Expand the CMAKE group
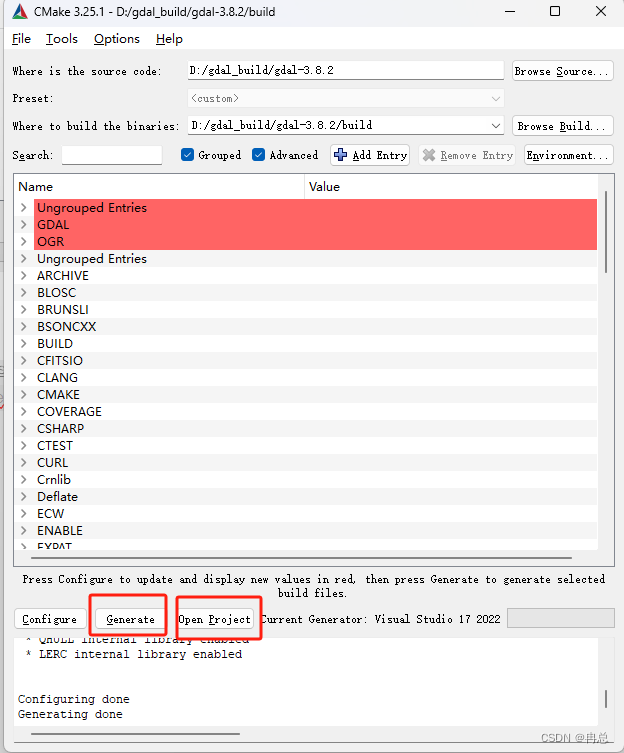This screenshot has height=753, width=624. [x=24, y=394]
